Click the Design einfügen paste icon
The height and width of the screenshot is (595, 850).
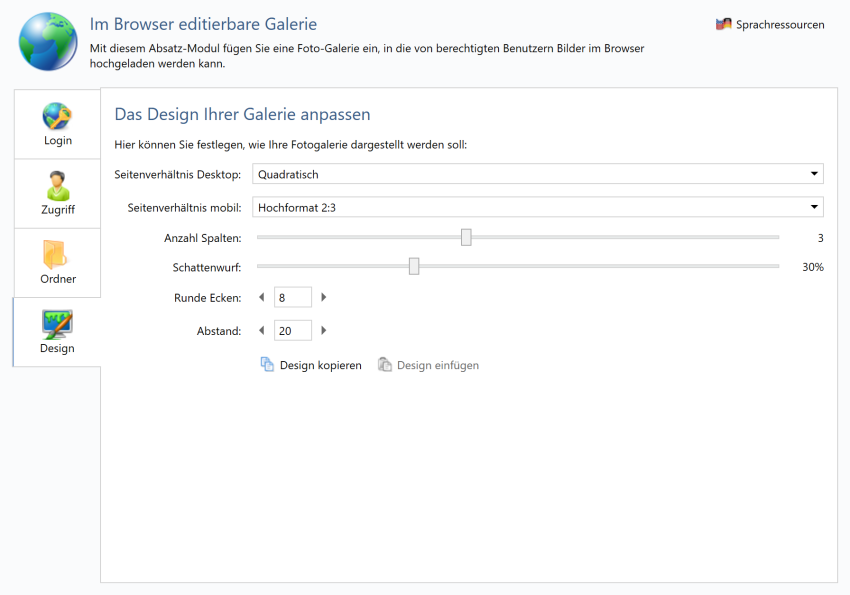[x=384, y=365]
